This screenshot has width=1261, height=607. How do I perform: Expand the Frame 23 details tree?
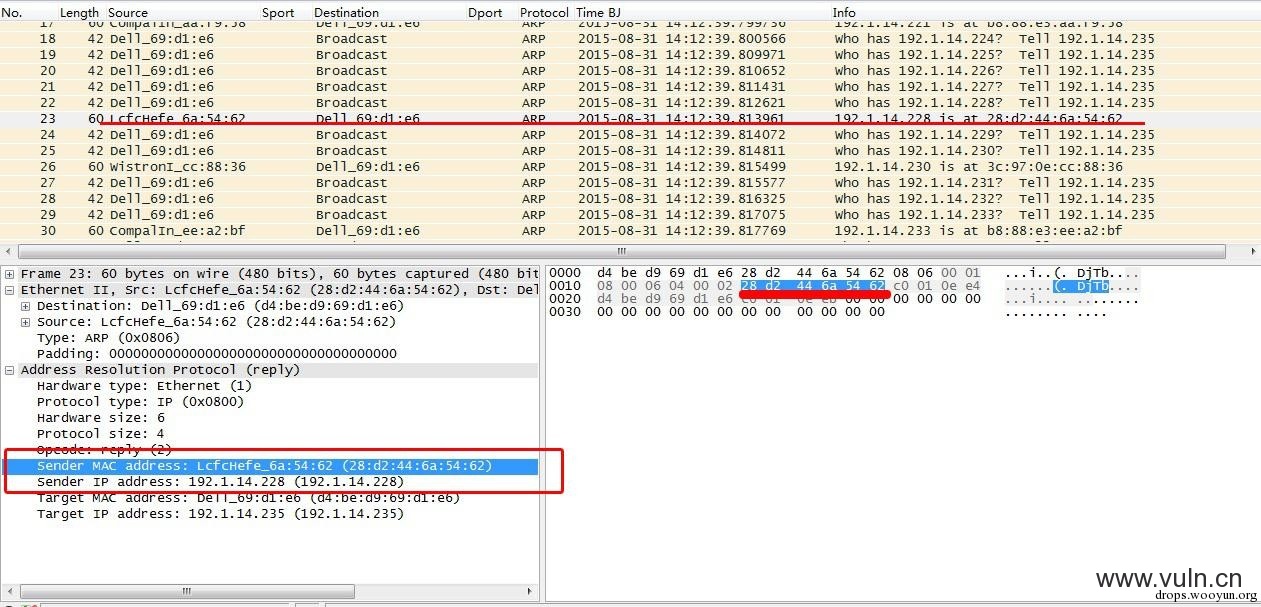coord(10,274)
